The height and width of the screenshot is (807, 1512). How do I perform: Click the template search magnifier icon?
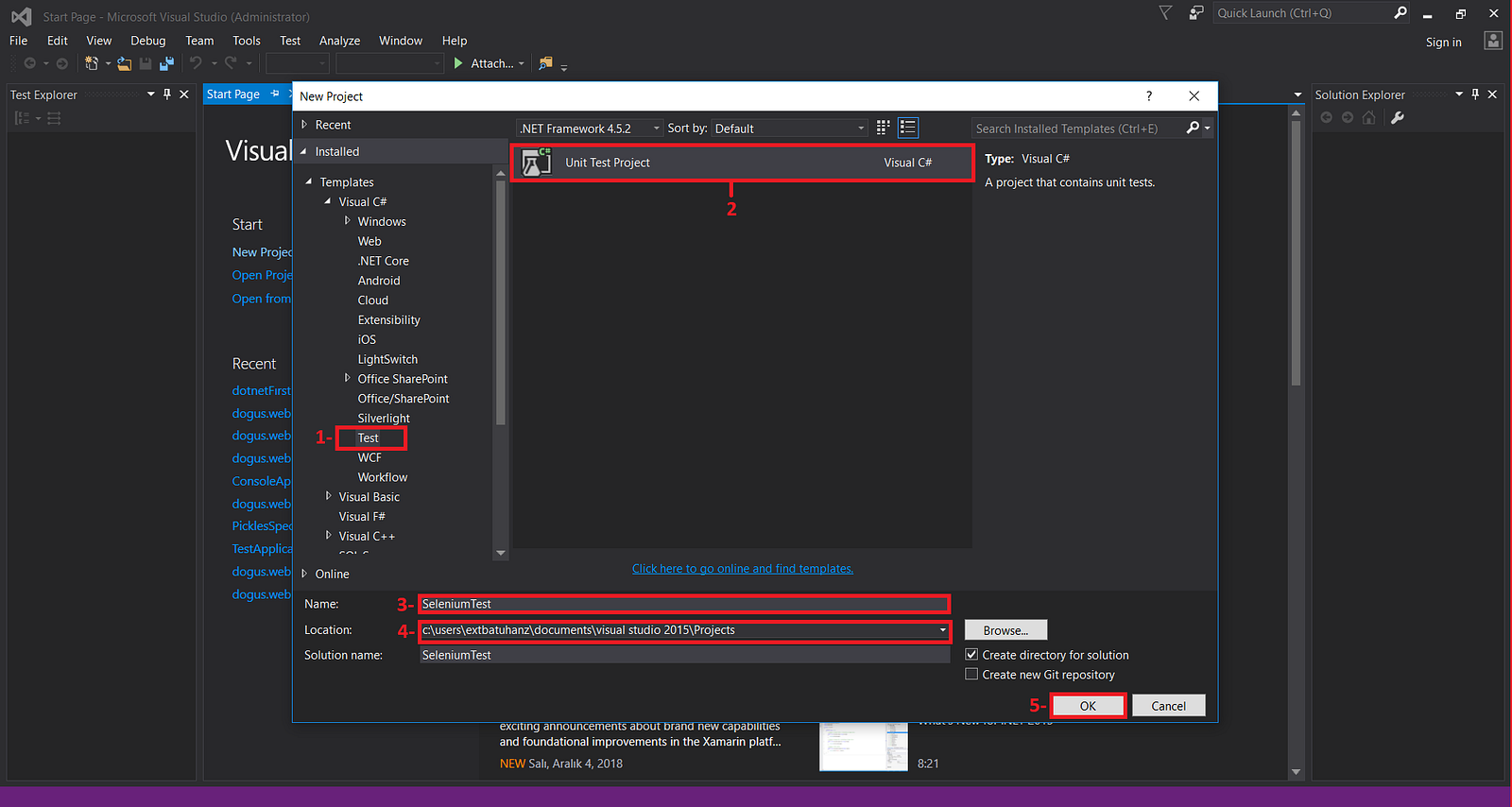[x=1193, y=128]
